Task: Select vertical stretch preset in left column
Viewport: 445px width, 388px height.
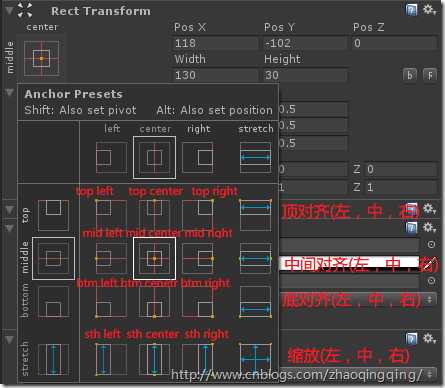Action: [53, 360]
